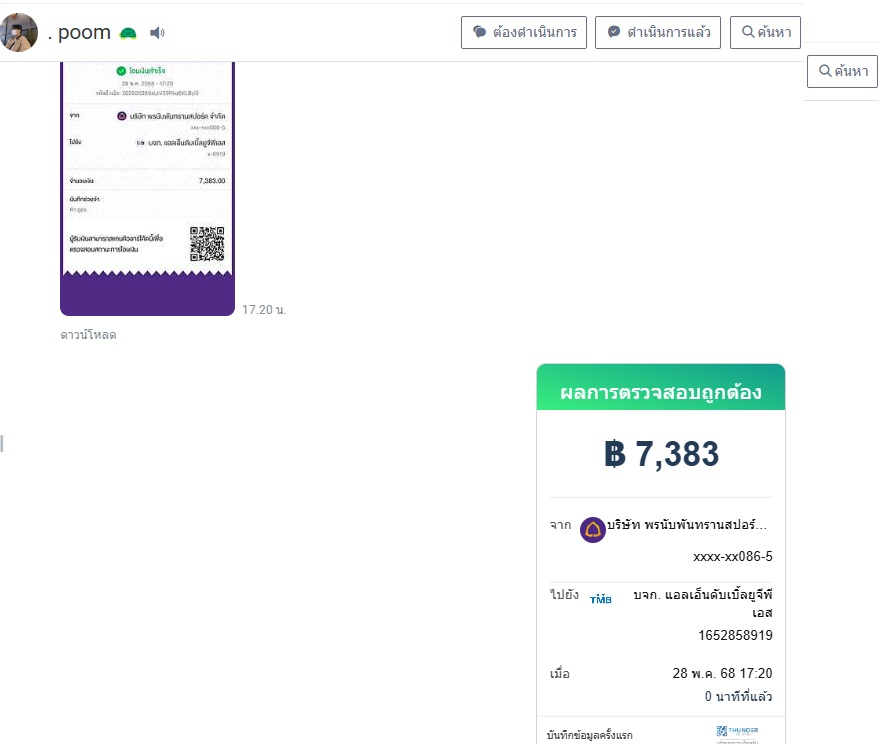Click the purple SCB bank logo
Image resolution: width=879 pixels, height=744 pixels.
pos(593,529)
